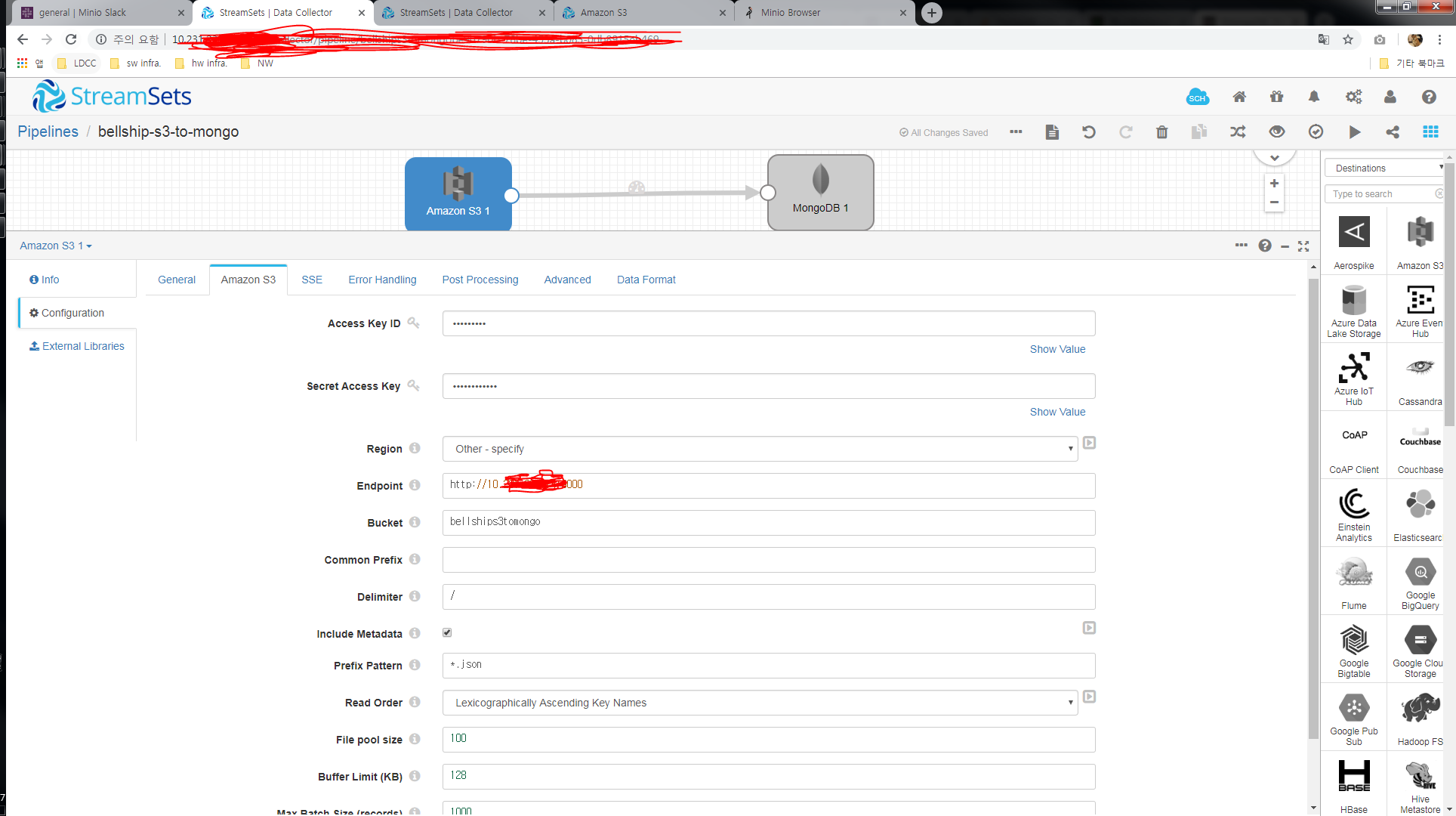Image resolution: width=1456 pixels, height=816 pixels.
Task: Open StreamSets notifications bell
Action: pyautogui.click(x=1314, y=97)
